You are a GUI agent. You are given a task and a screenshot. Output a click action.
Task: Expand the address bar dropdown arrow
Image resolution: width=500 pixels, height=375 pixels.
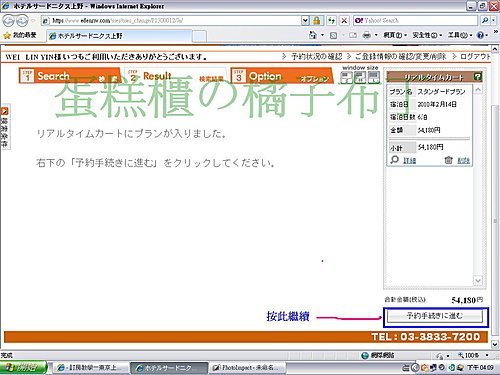(305, 21)
